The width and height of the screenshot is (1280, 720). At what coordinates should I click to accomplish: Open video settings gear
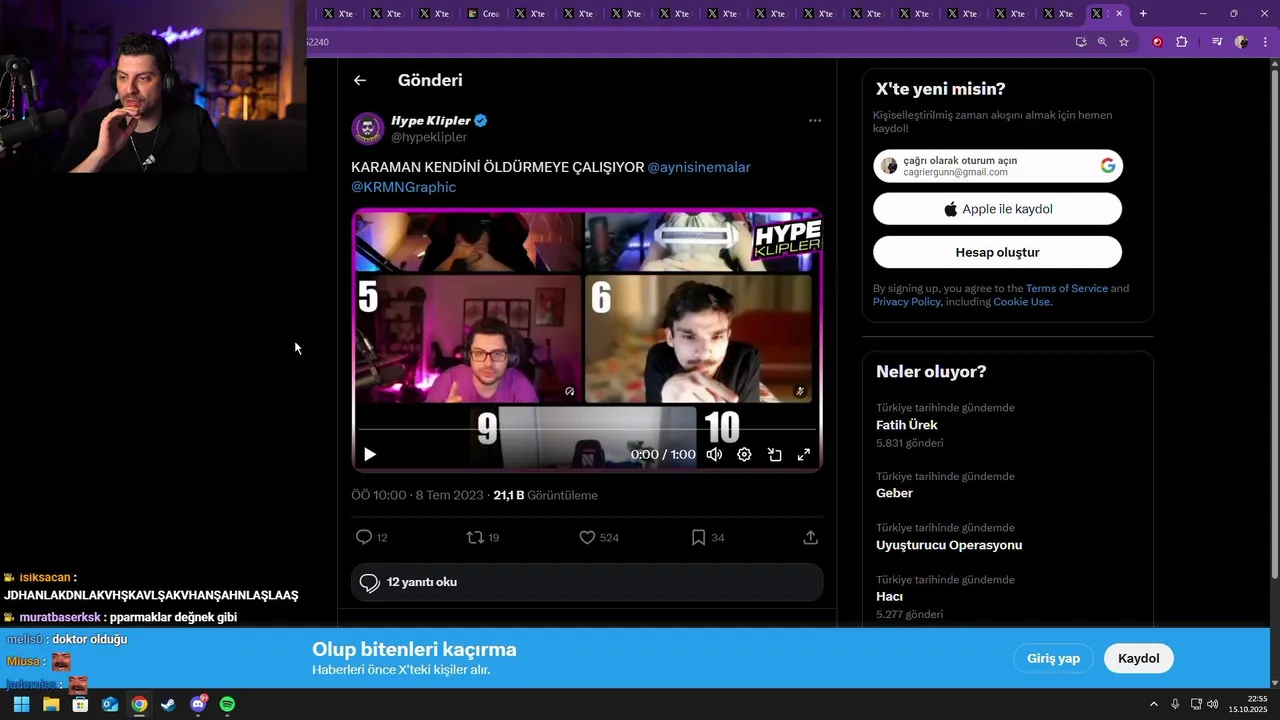(x=744, y=454)
